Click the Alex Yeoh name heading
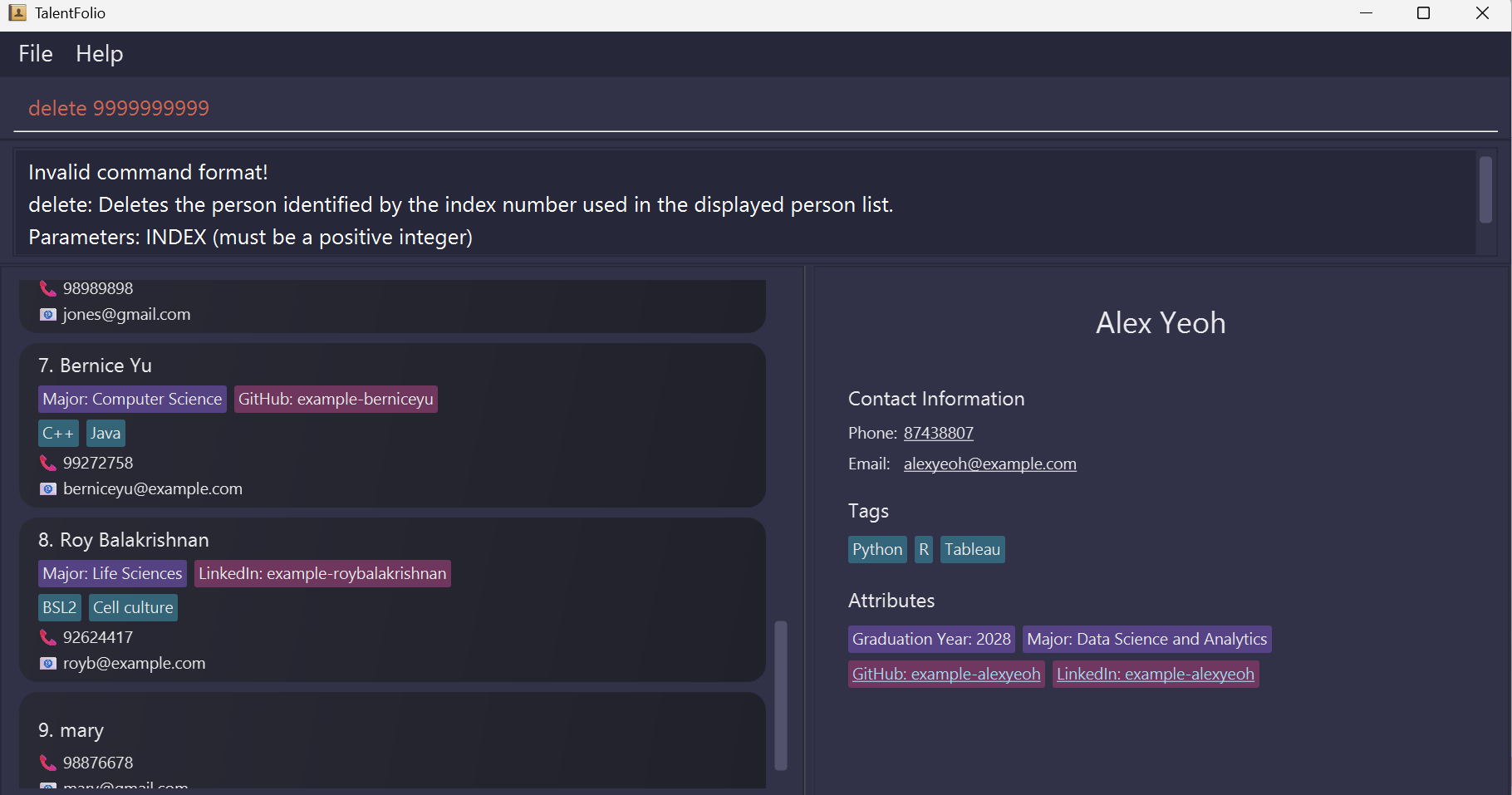 click(1161, 323)
